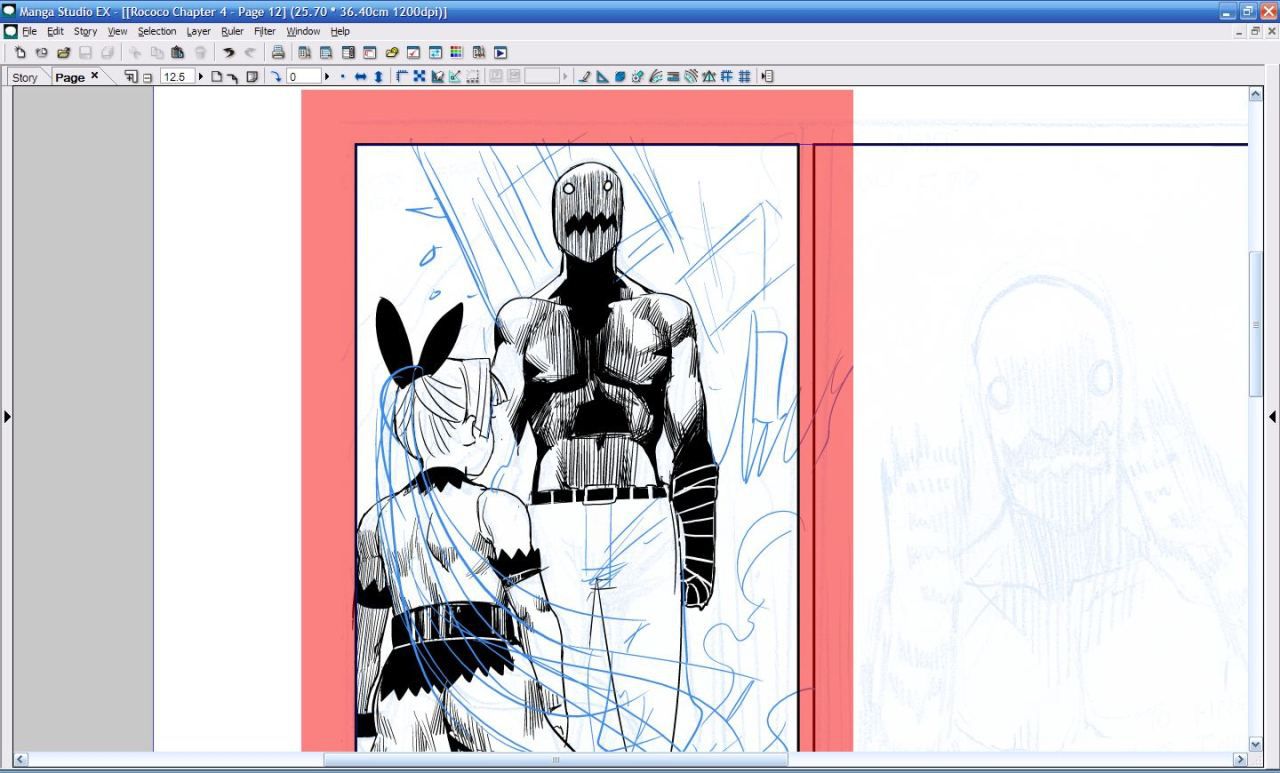Toggle the curved speed lines snap icon
The image size is (1280, 773).
656,77
